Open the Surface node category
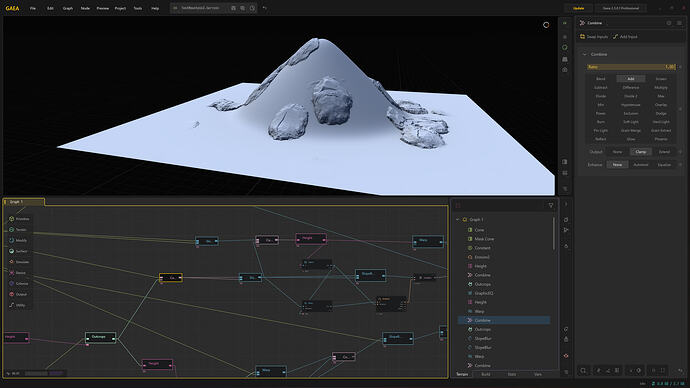The width and height of the screenshot is (690, 388). (18, 251)
